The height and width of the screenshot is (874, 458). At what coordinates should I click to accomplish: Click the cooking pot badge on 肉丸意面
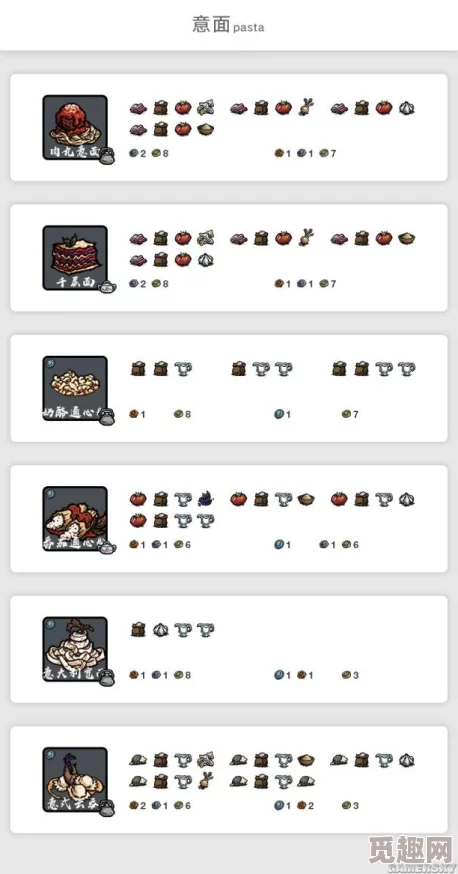(107, 156)
